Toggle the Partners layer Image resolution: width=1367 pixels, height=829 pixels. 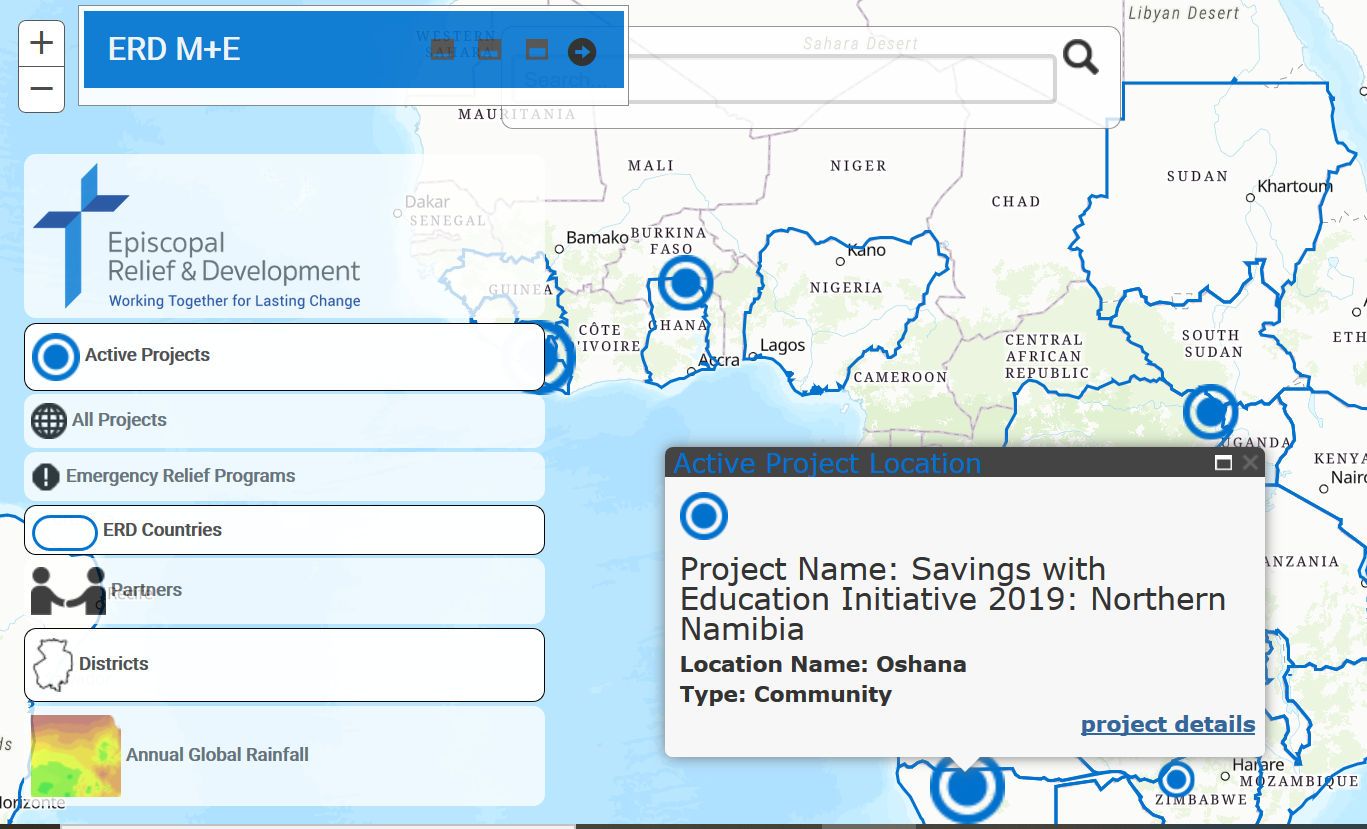tap(284, 590)
